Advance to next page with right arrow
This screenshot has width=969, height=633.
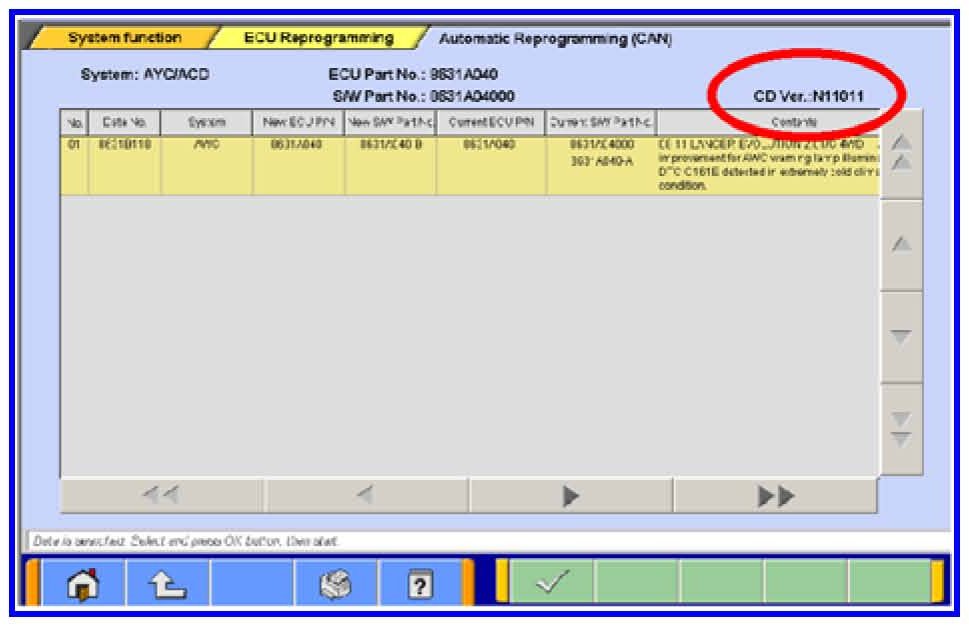pyautogui.click(x=571, y=495)
